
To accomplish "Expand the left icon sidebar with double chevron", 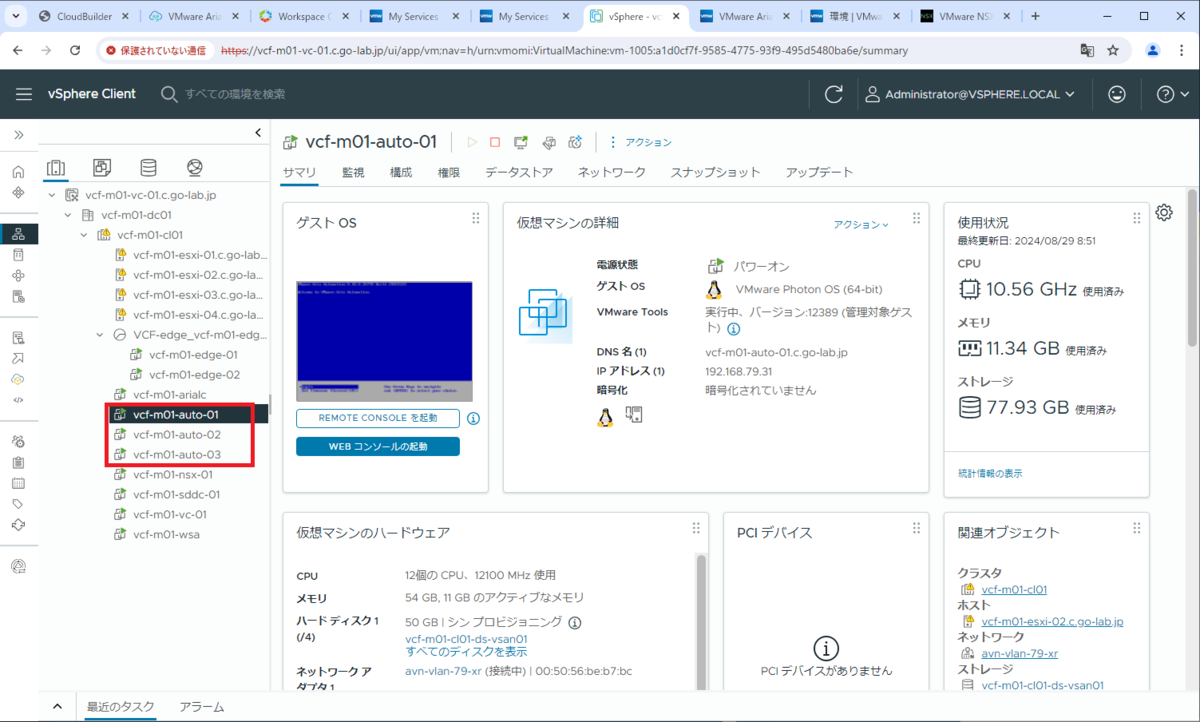I will coord(18,134).
